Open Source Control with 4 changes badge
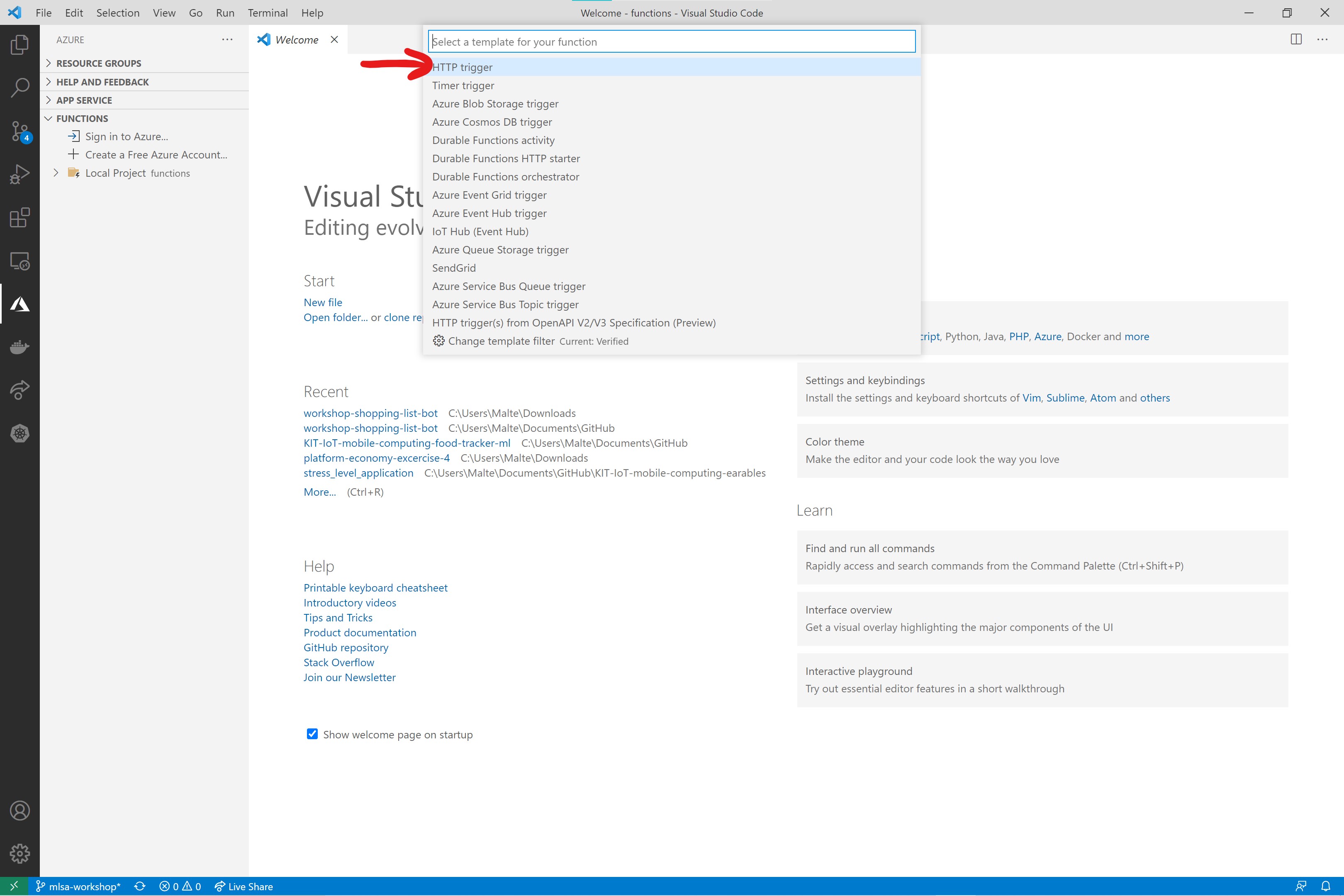The width and height of the screenshot is (1344, 896). pos(19,131)
